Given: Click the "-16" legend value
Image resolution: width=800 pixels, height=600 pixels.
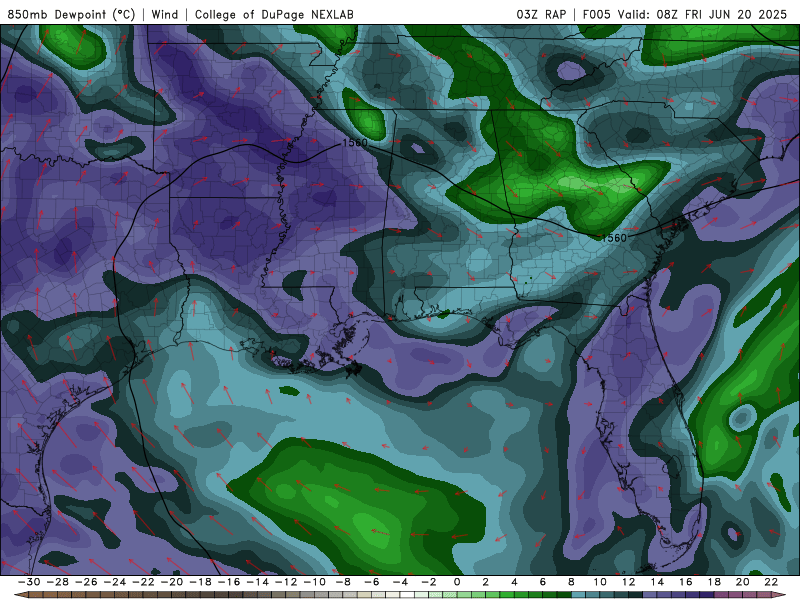Looking at the screenshot, I should (x=229, y=582).
